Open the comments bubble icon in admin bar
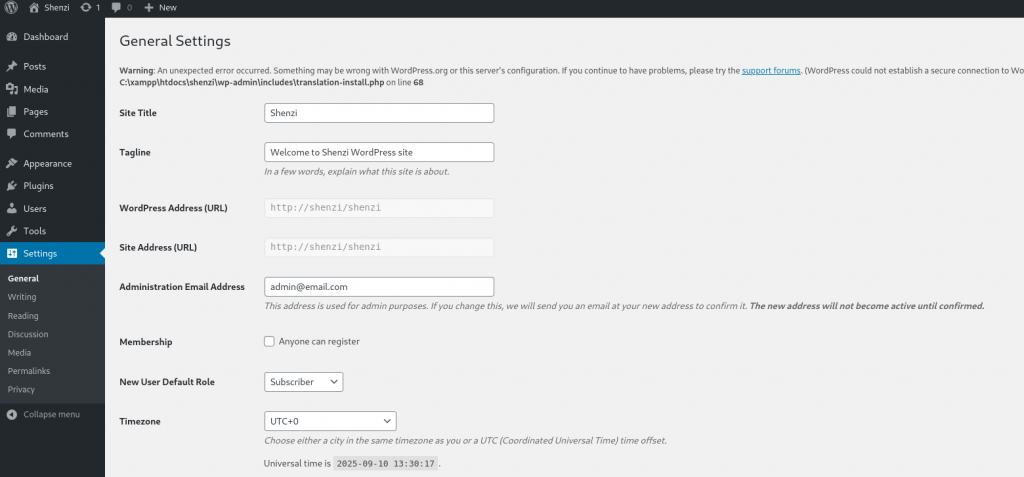The height and width of the screenshot is (477, 1024). (116, 7)
